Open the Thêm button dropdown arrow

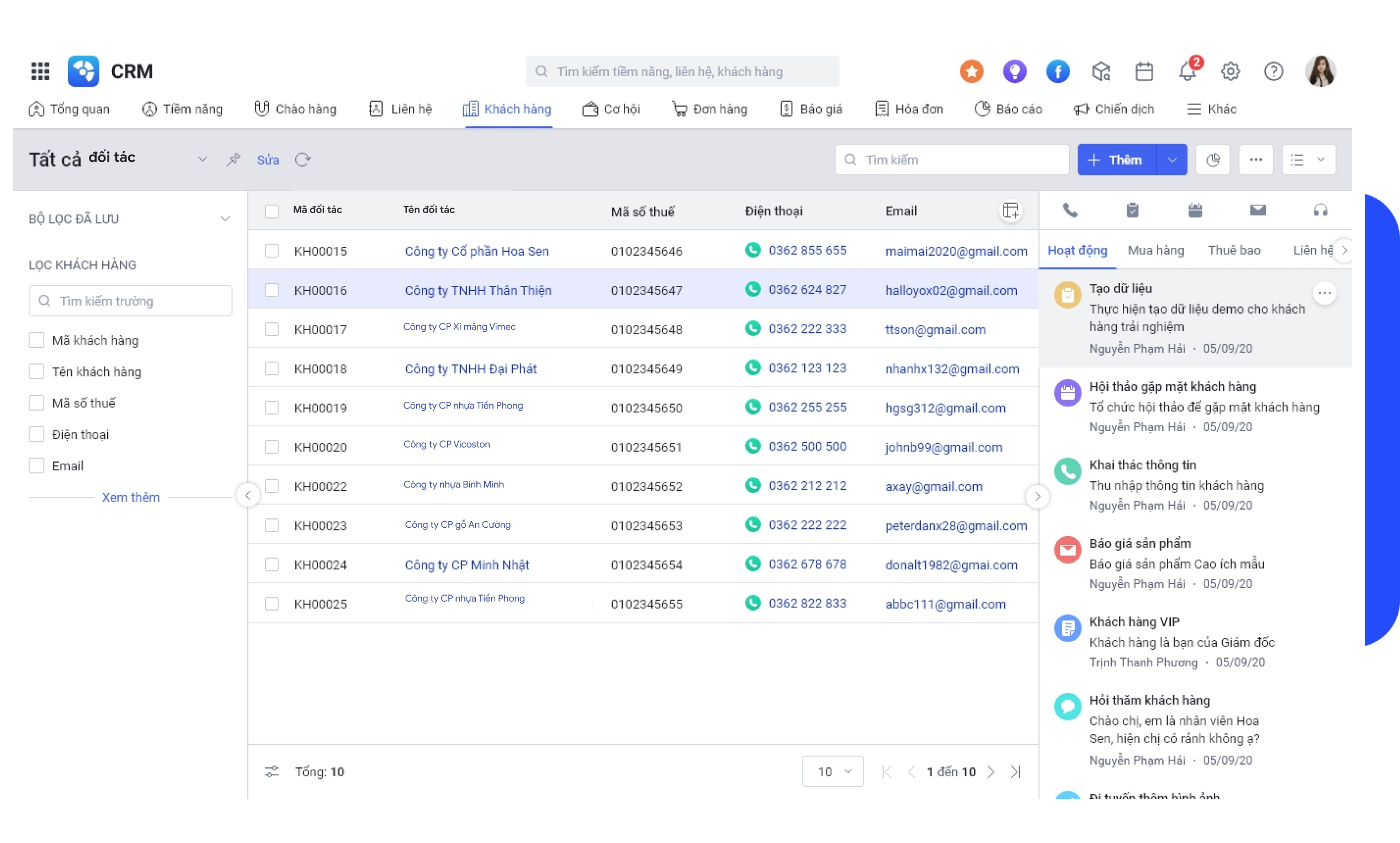[1171, 160]
